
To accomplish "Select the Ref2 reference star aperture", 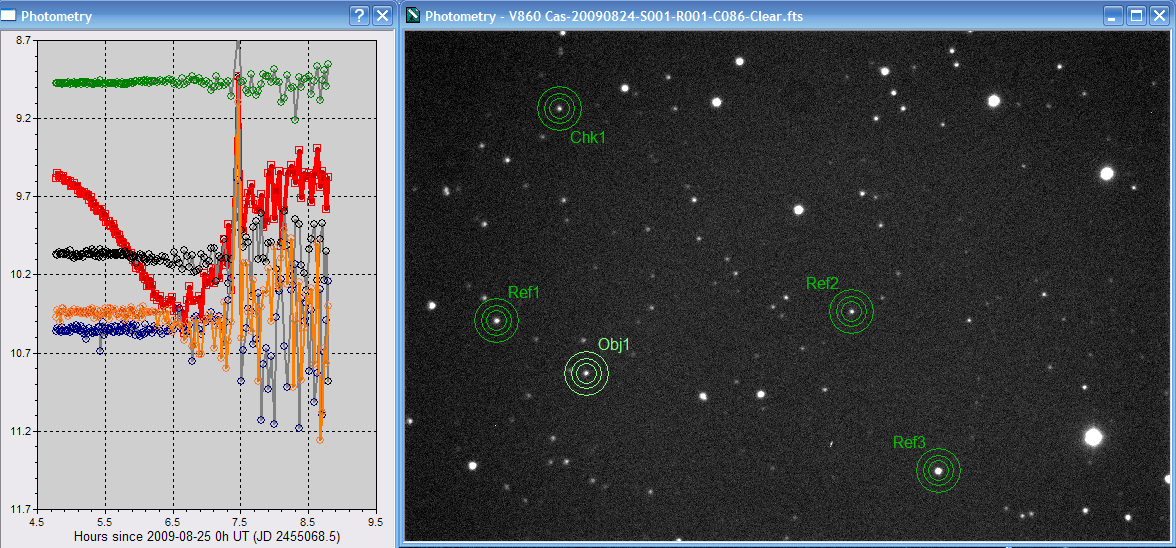I will pos(851,311).
